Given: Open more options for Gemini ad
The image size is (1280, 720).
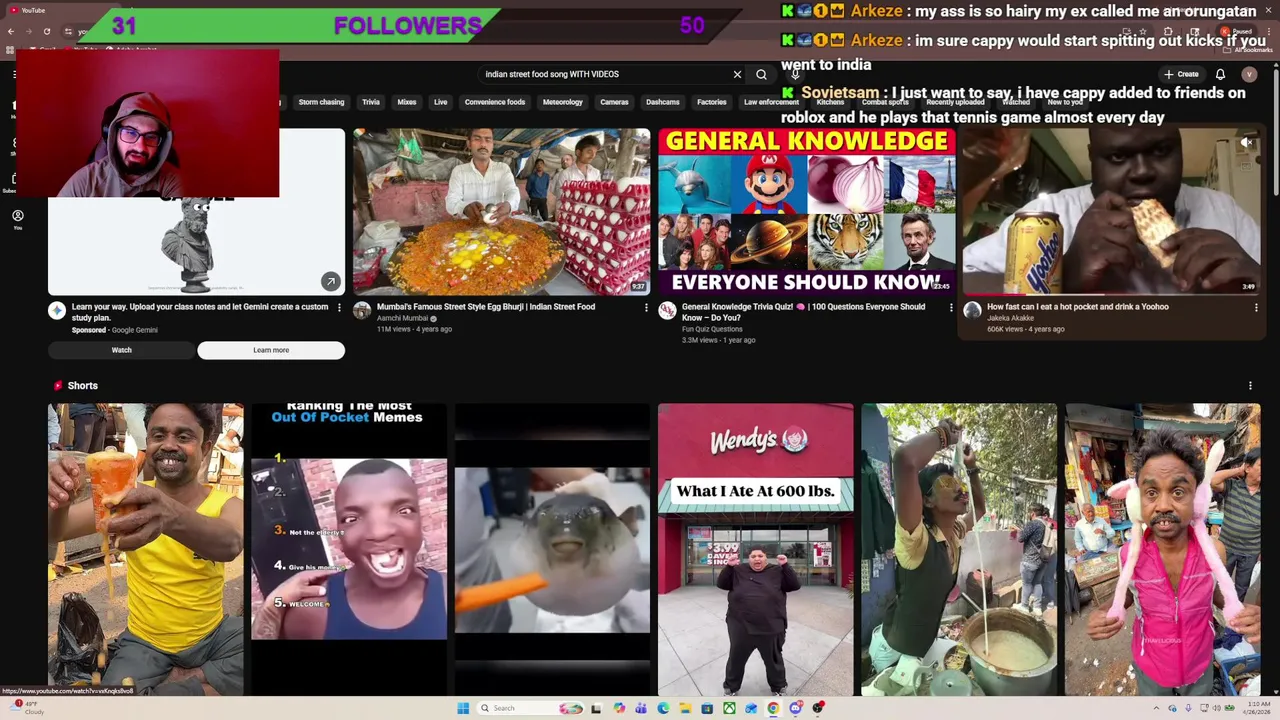Looking at the screenshot, I should click(339, 307).
